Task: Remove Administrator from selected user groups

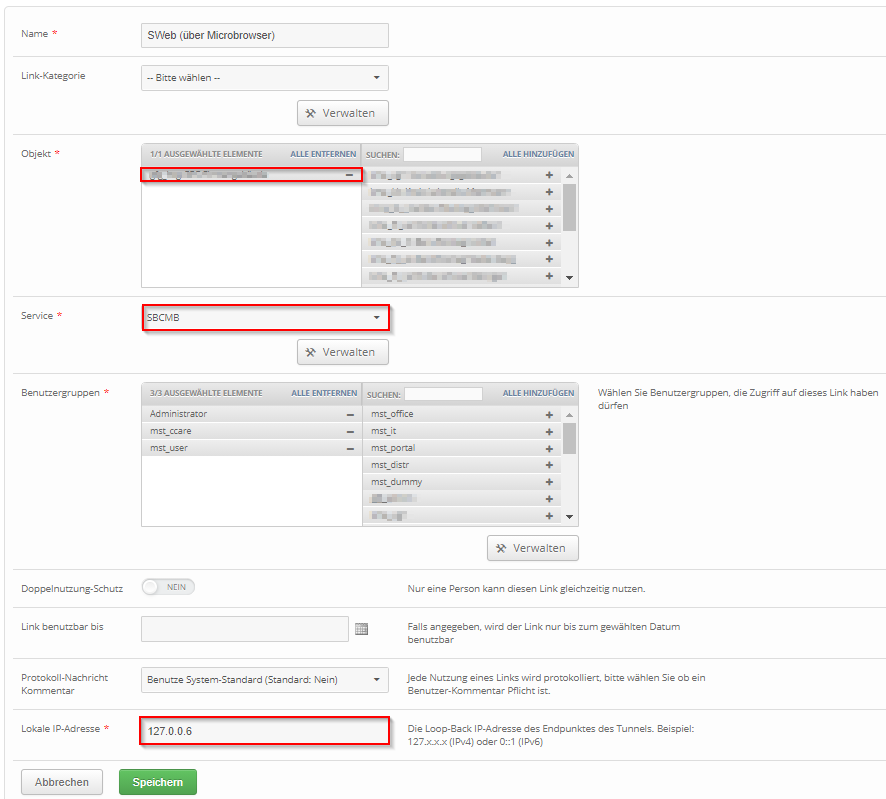Action: point(350,414)
